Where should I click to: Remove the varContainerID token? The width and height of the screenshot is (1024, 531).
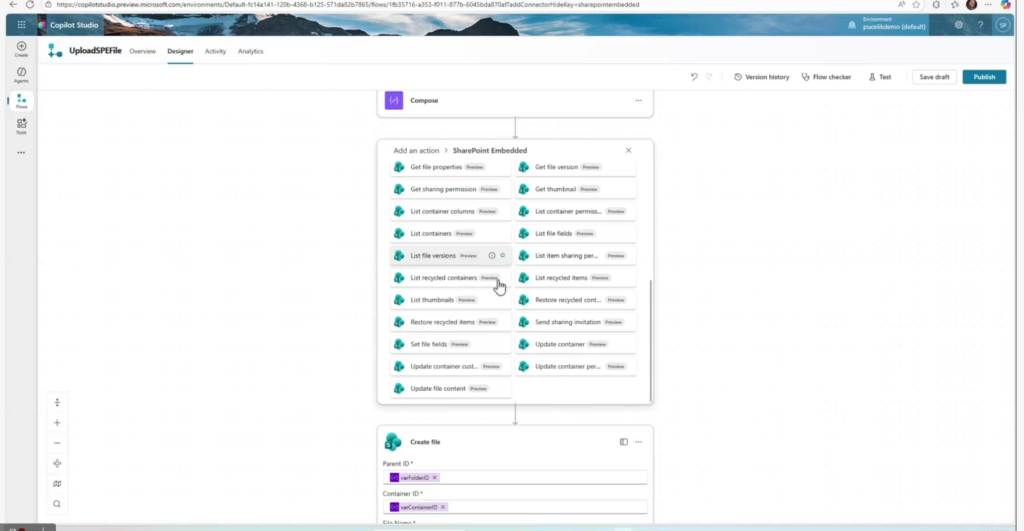pyautogui.click(x=443, y=507)
